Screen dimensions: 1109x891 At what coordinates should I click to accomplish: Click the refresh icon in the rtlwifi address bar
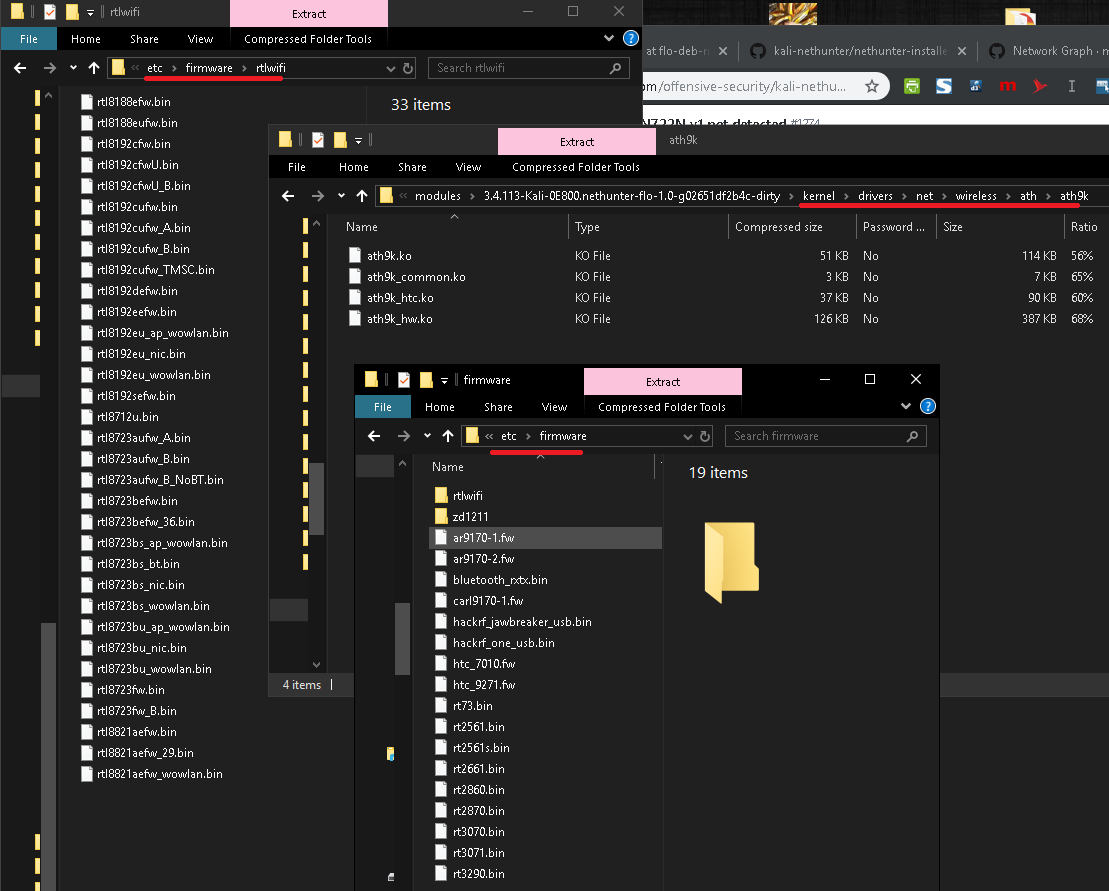pos(408,68)
